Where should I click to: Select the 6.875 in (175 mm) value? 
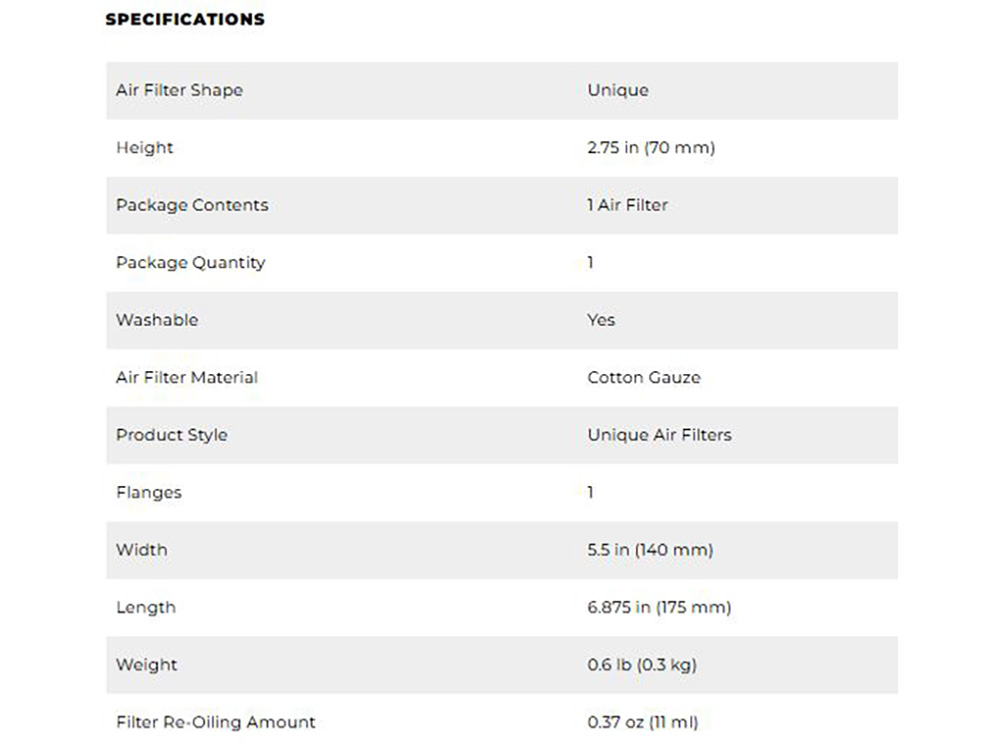tap(659, 608)
